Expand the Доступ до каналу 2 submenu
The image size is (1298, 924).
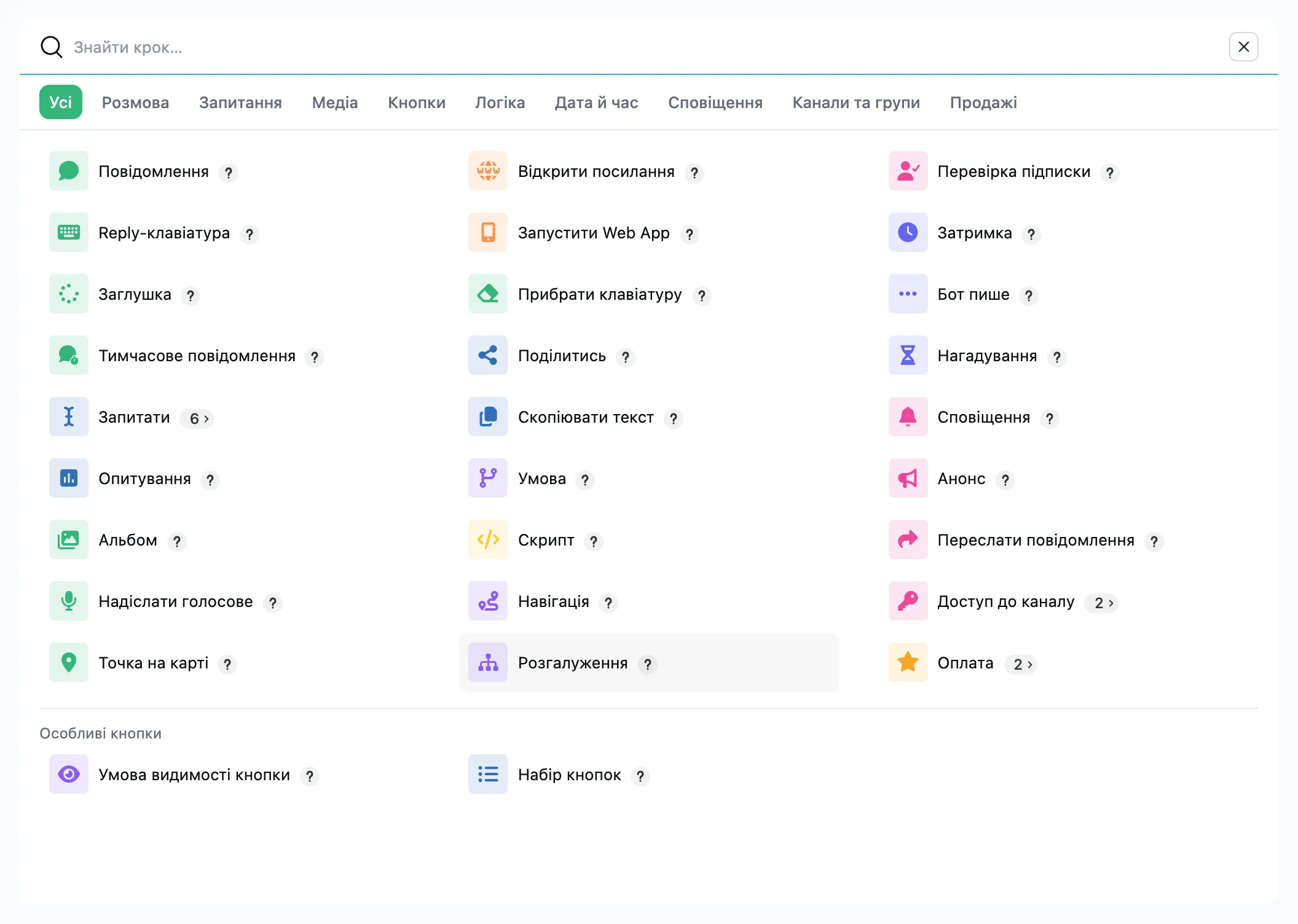coord(1102,603)
